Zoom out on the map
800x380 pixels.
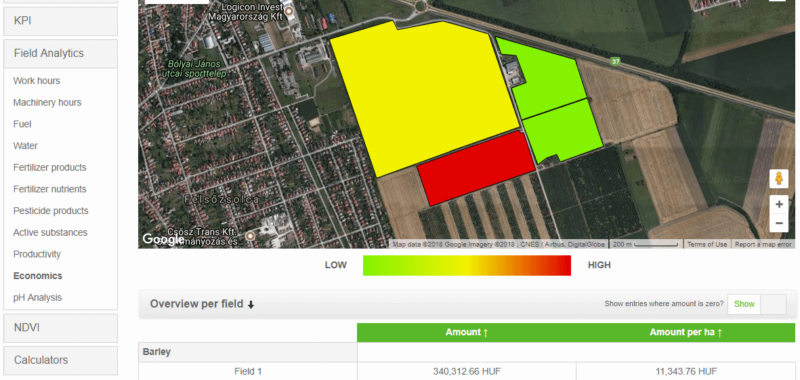click(x=779, y=223)
